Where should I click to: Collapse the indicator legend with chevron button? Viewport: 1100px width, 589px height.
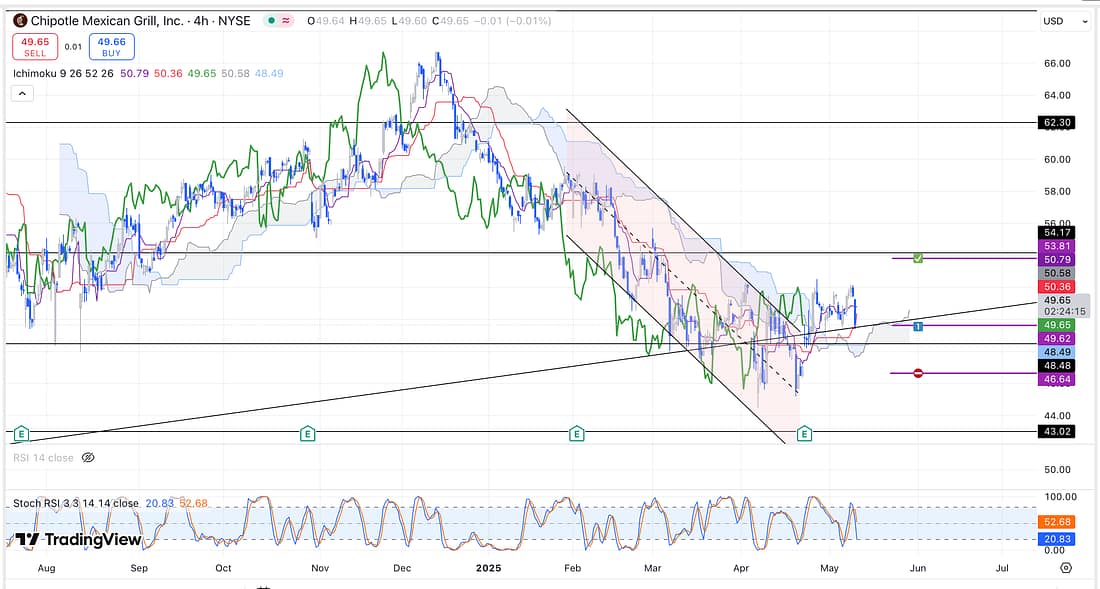[22, 93]
